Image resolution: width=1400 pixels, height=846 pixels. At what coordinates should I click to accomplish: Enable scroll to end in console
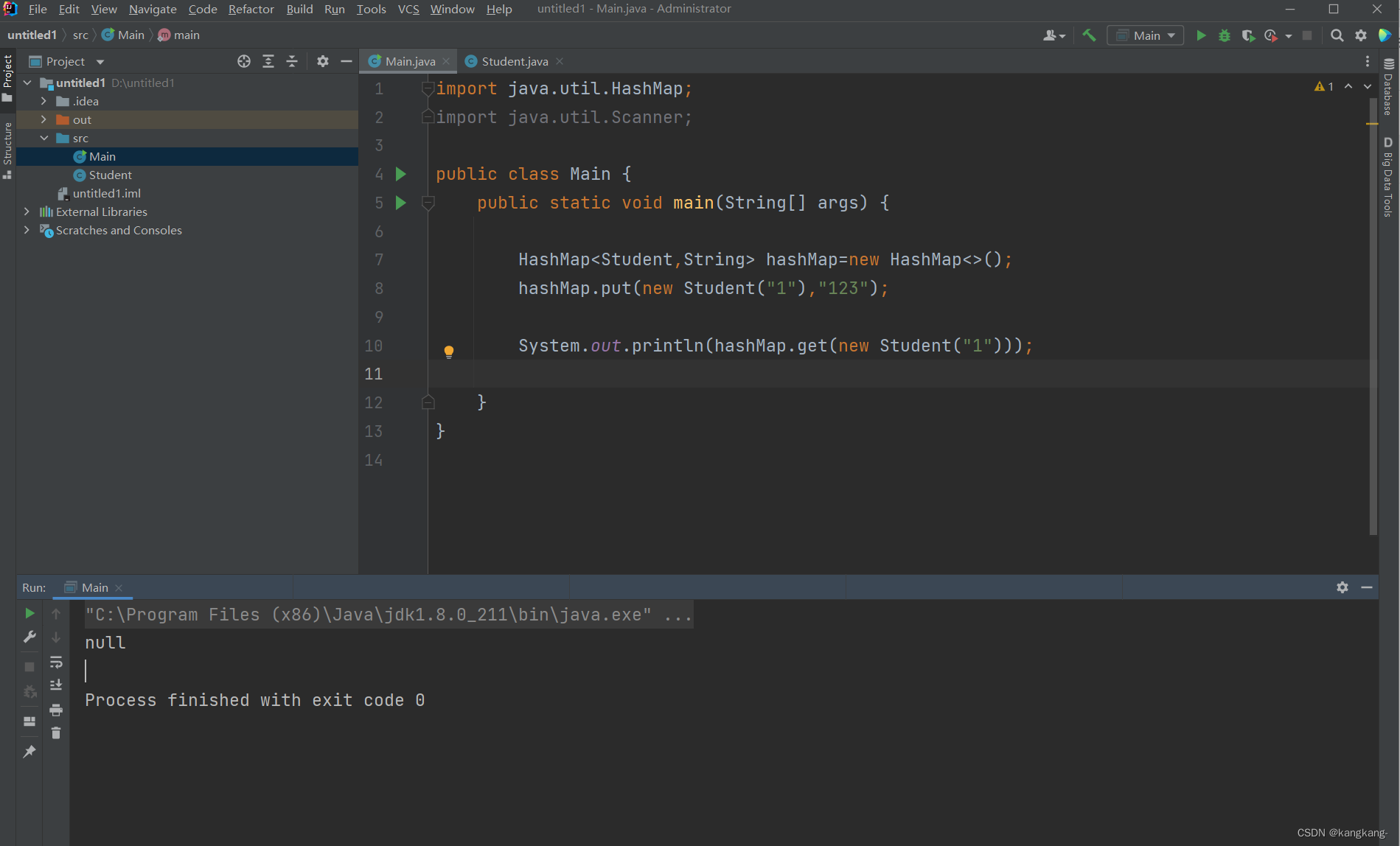[x=56, y=685]
